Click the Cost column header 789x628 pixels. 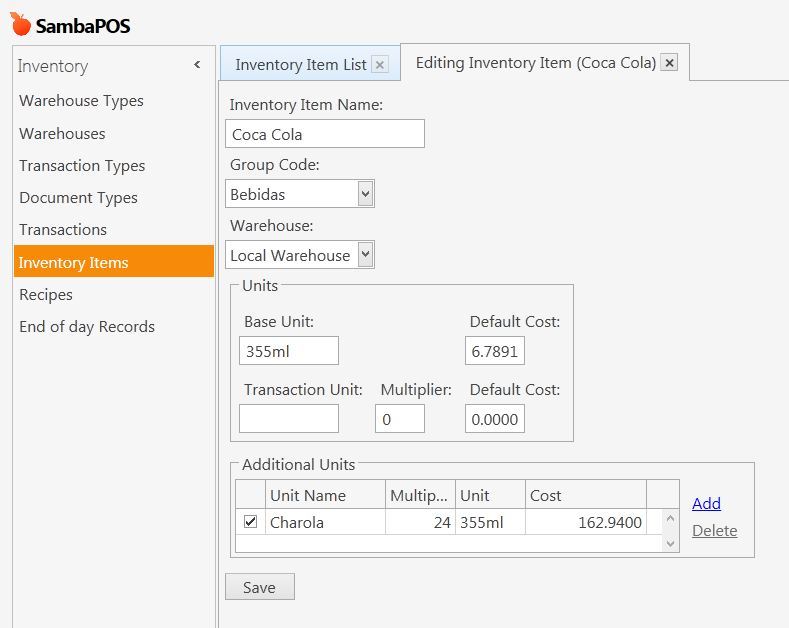(x=586, y=495)
